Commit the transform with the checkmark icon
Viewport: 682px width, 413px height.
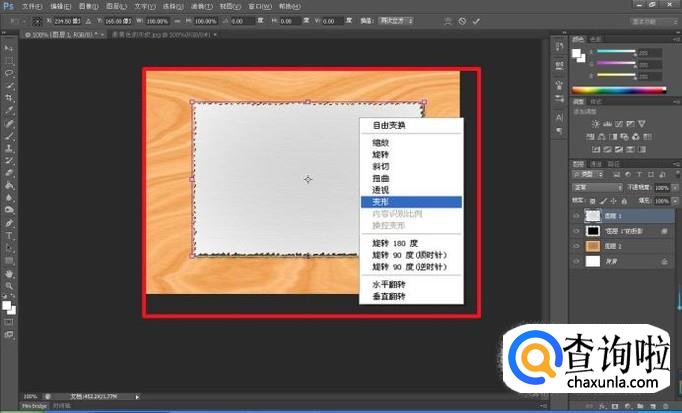pyautogui.click(x=476, y=20)
